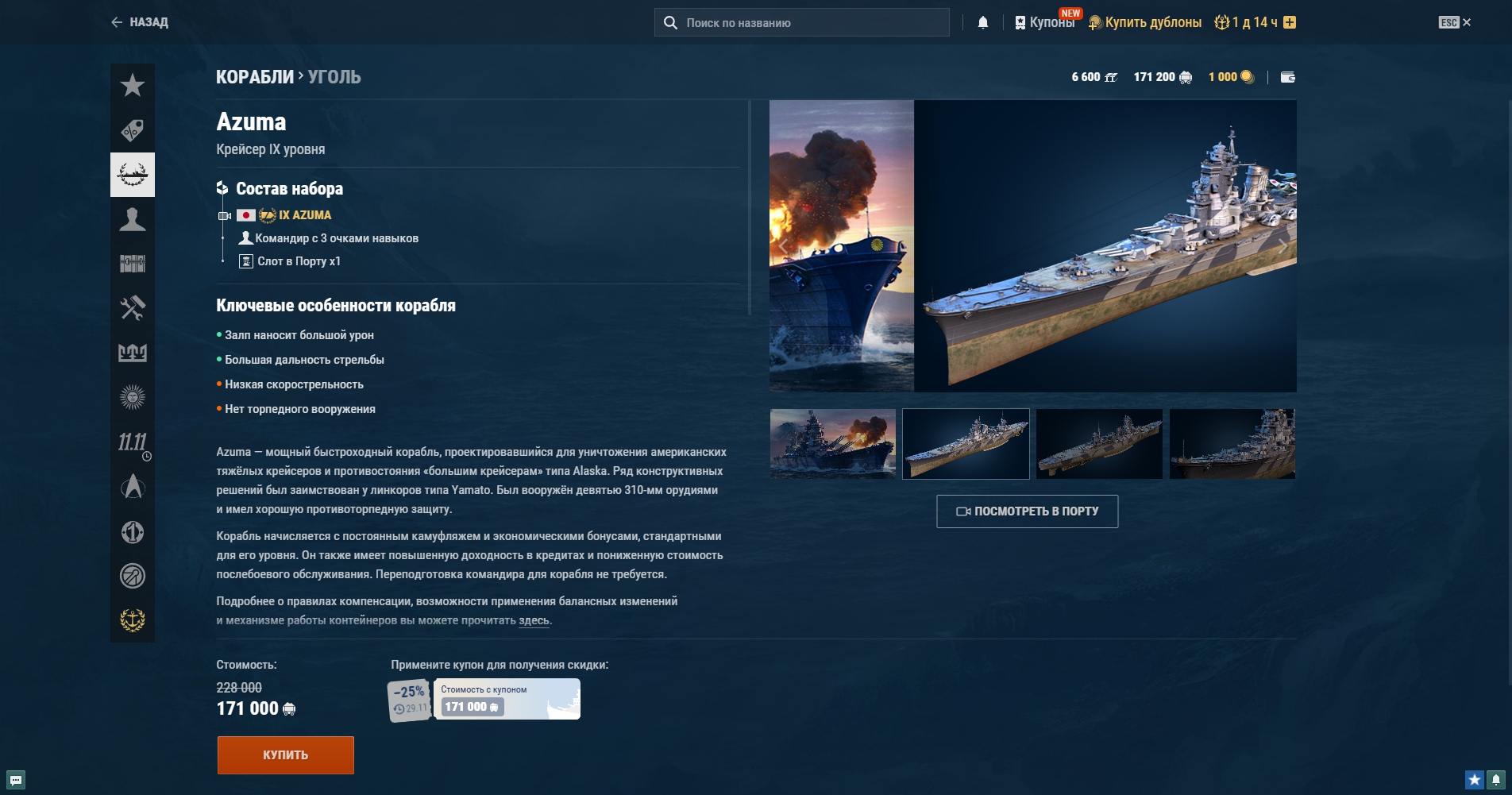Viewport: 1512px width, 795px height.
Task: Open the circular striped emblem category
Action: tap(133, 576)
